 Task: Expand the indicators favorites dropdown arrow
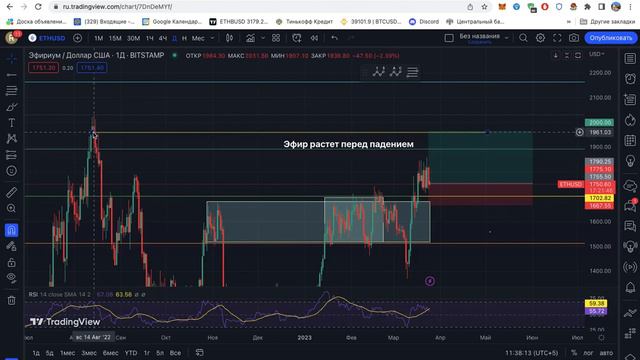pyautogui.click(x=263, y=38)
